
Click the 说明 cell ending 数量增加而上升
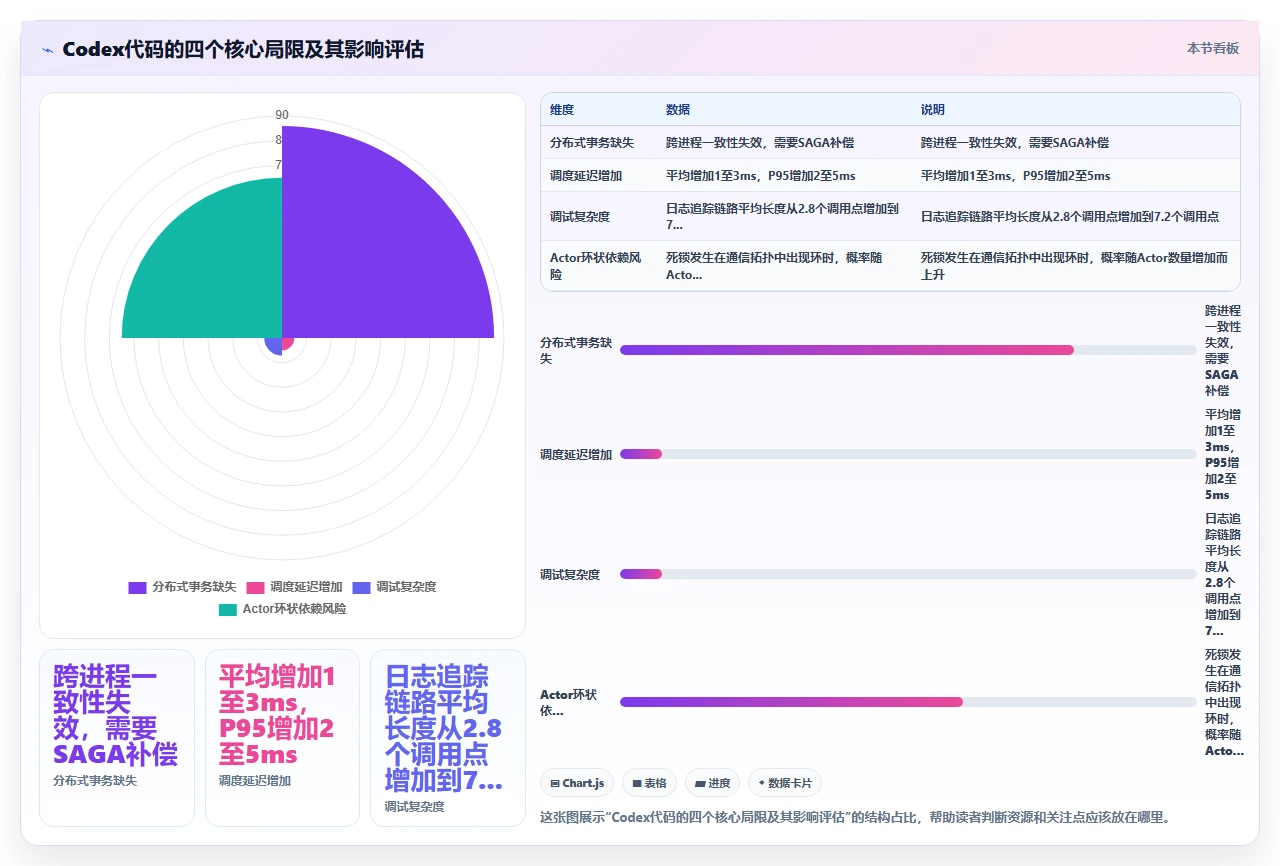pyautogui.click(x=1074, y=266)
